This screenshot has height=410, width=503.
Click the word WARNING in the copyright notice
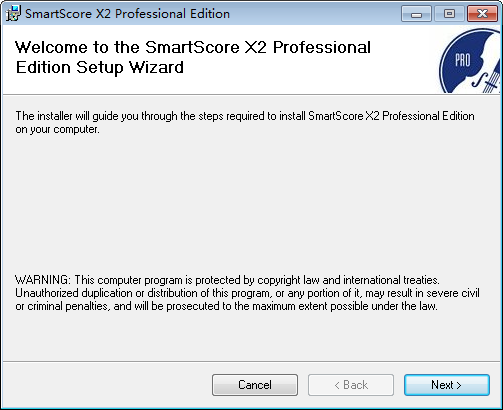[x=43, y=280]
